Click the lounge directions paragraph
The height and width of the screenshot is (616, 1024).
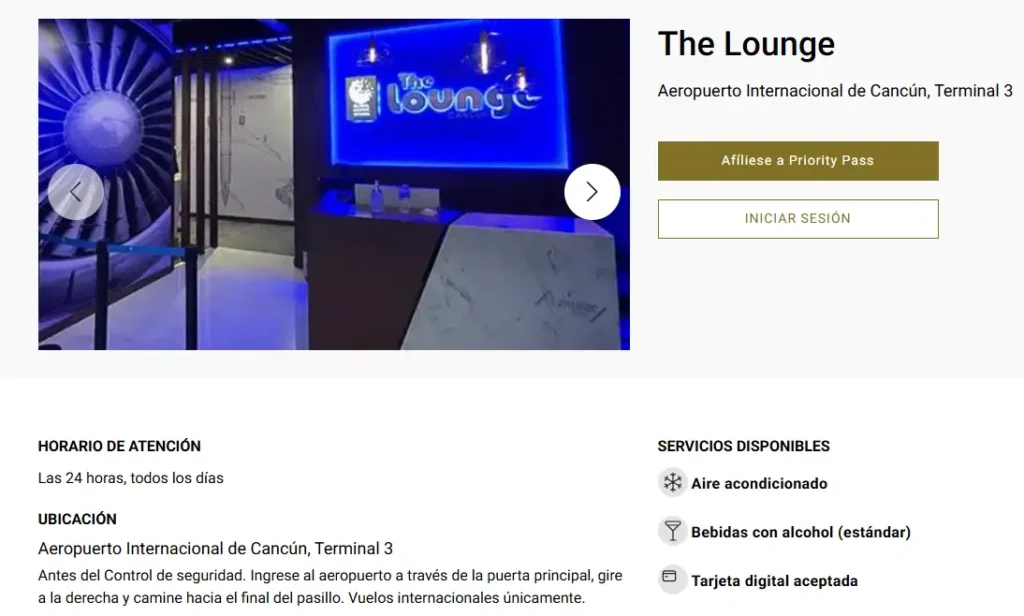point(330,587)
